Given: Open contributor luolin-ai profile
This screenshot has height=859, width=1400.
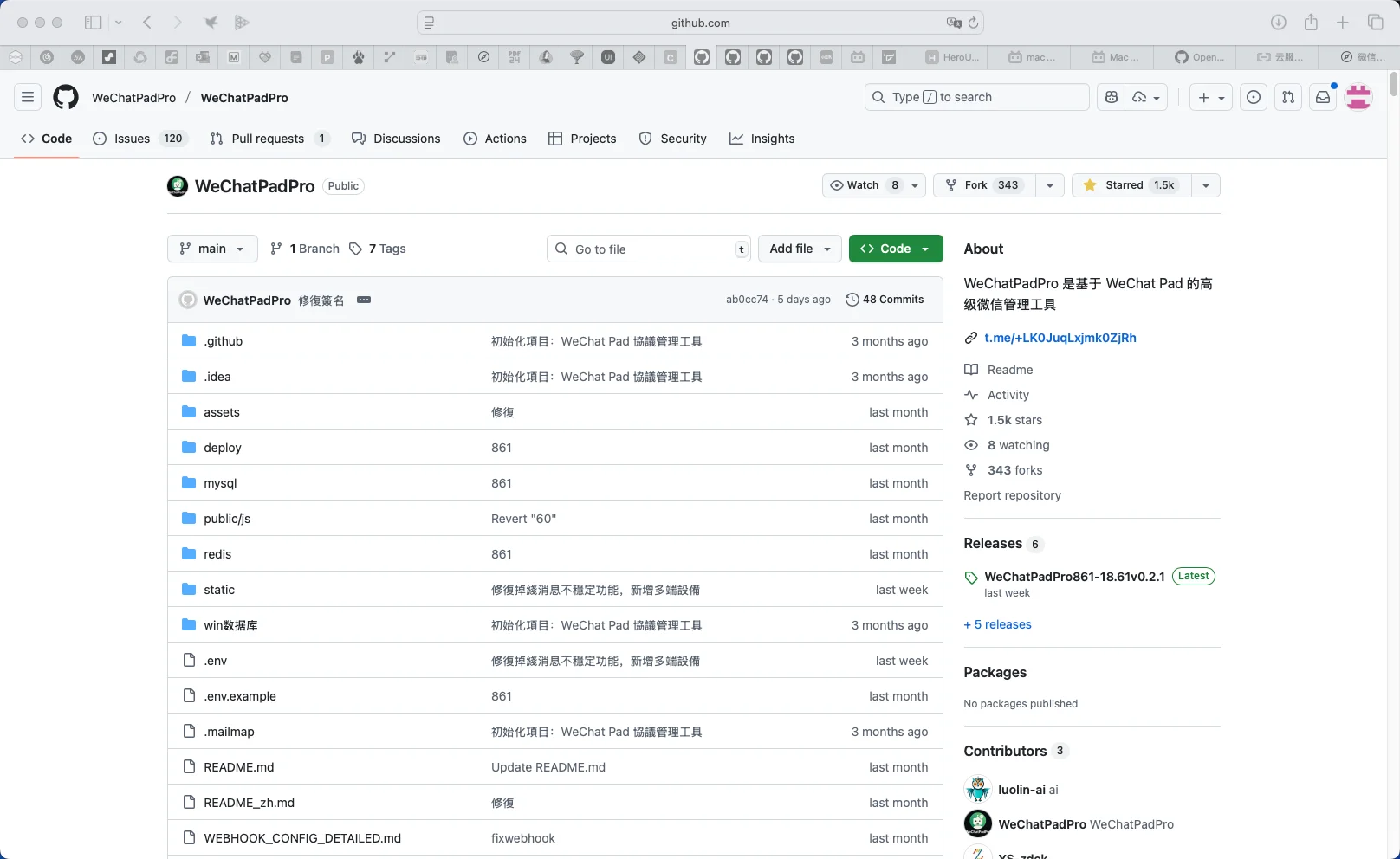Looking at the screenshot, I should coord(1021,790).
